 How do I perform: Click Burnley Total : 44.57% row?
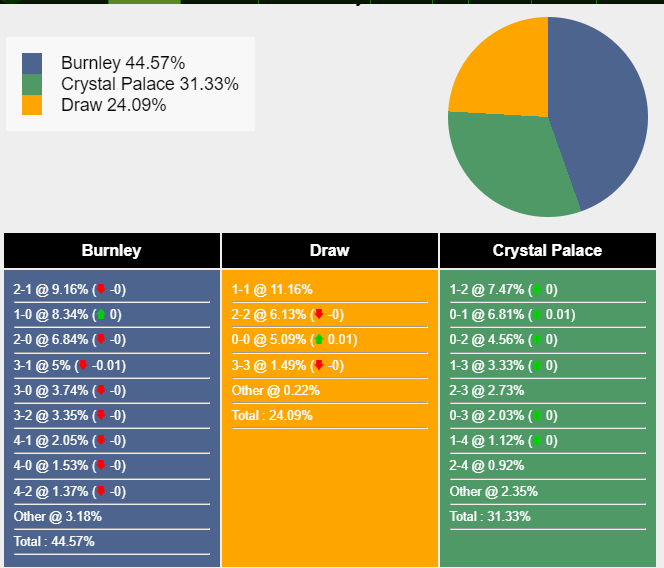(54, 541)
